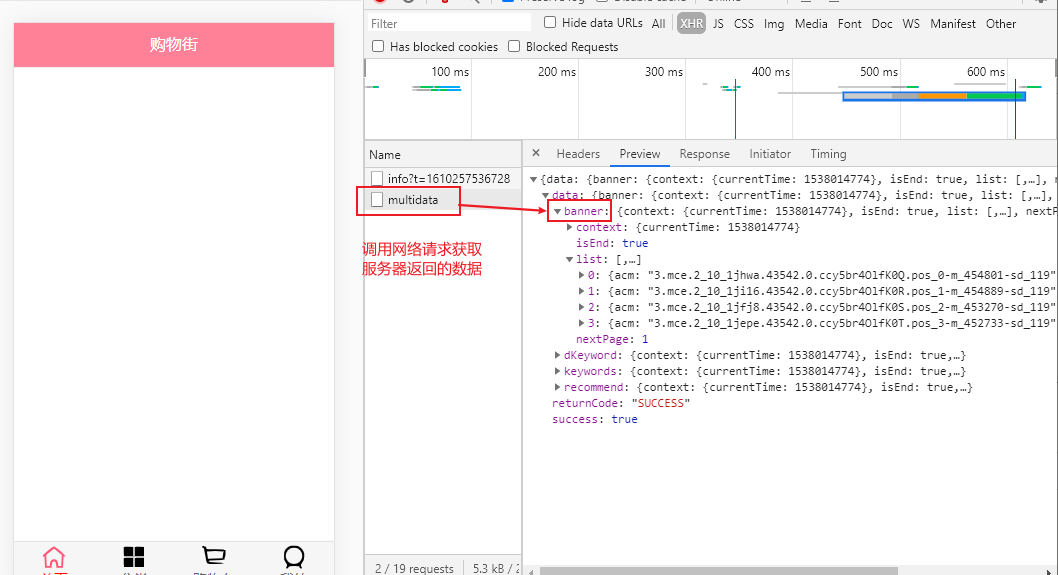
Task: Expand list item 2
Action: point(582,307)
